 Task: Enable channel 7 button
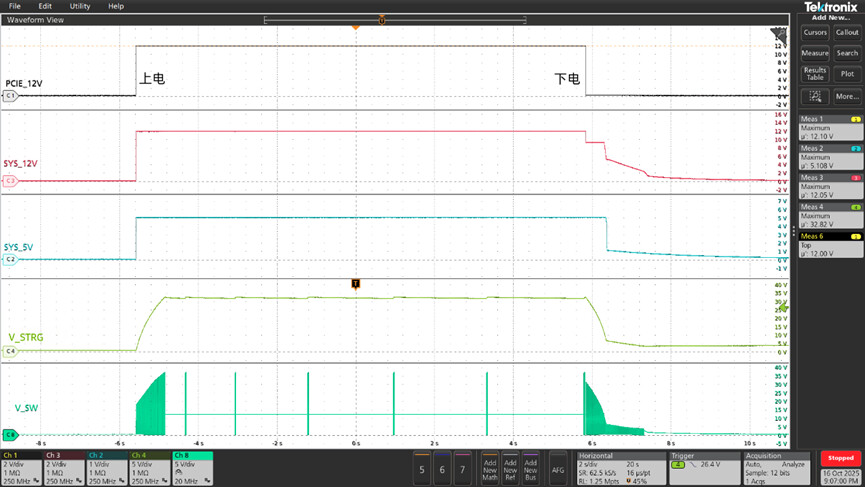coord(462,468)
